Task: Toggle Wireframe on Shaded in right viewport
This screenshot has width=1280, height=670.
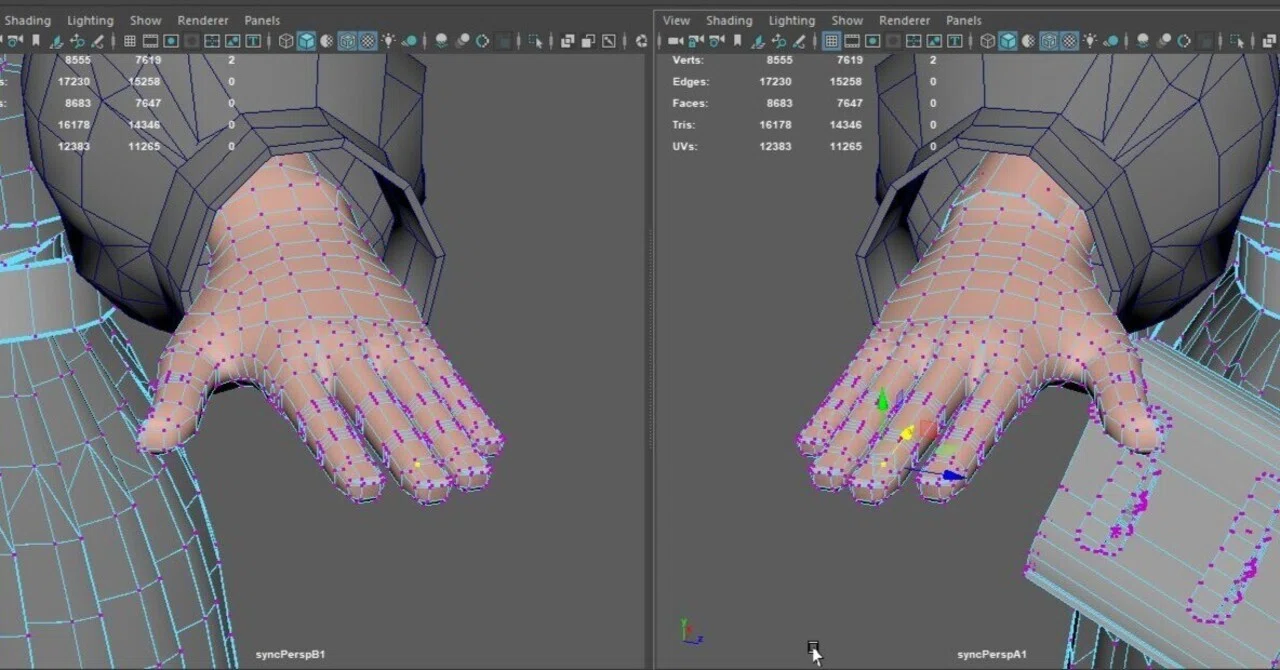Action: (1049, 41)
